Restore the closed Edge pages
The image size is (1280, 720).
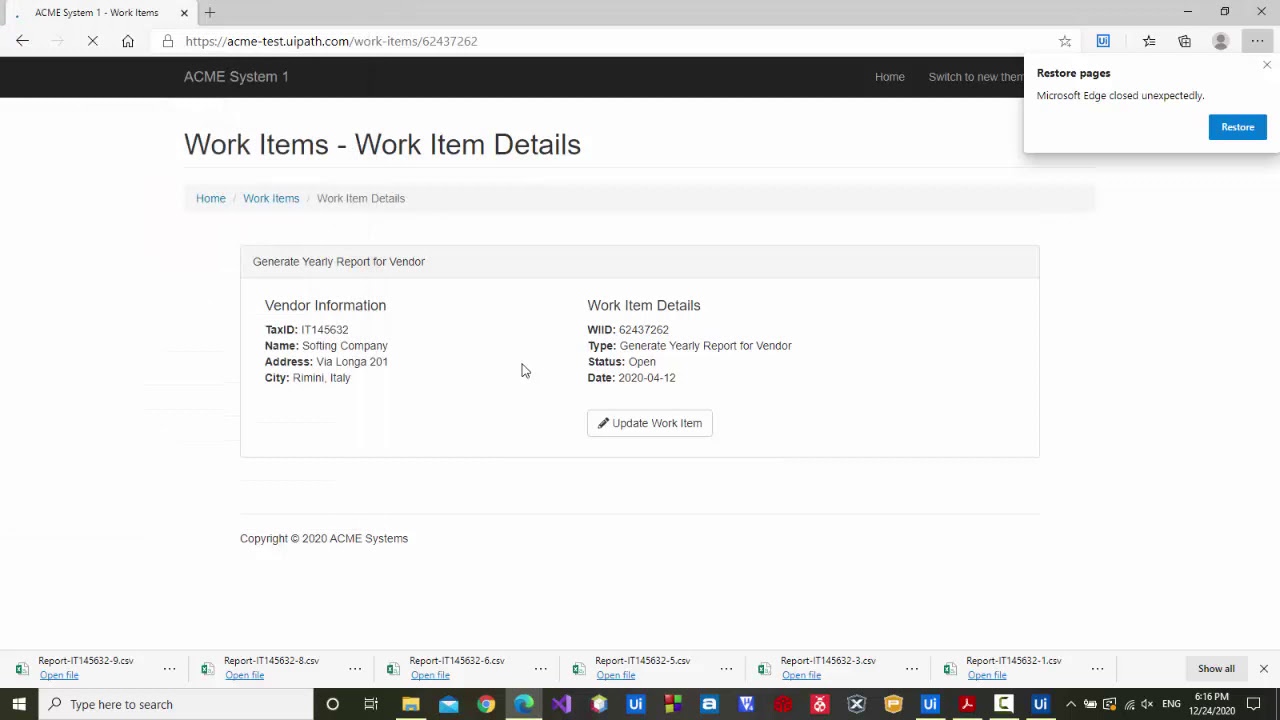(x=1237, y=127)
